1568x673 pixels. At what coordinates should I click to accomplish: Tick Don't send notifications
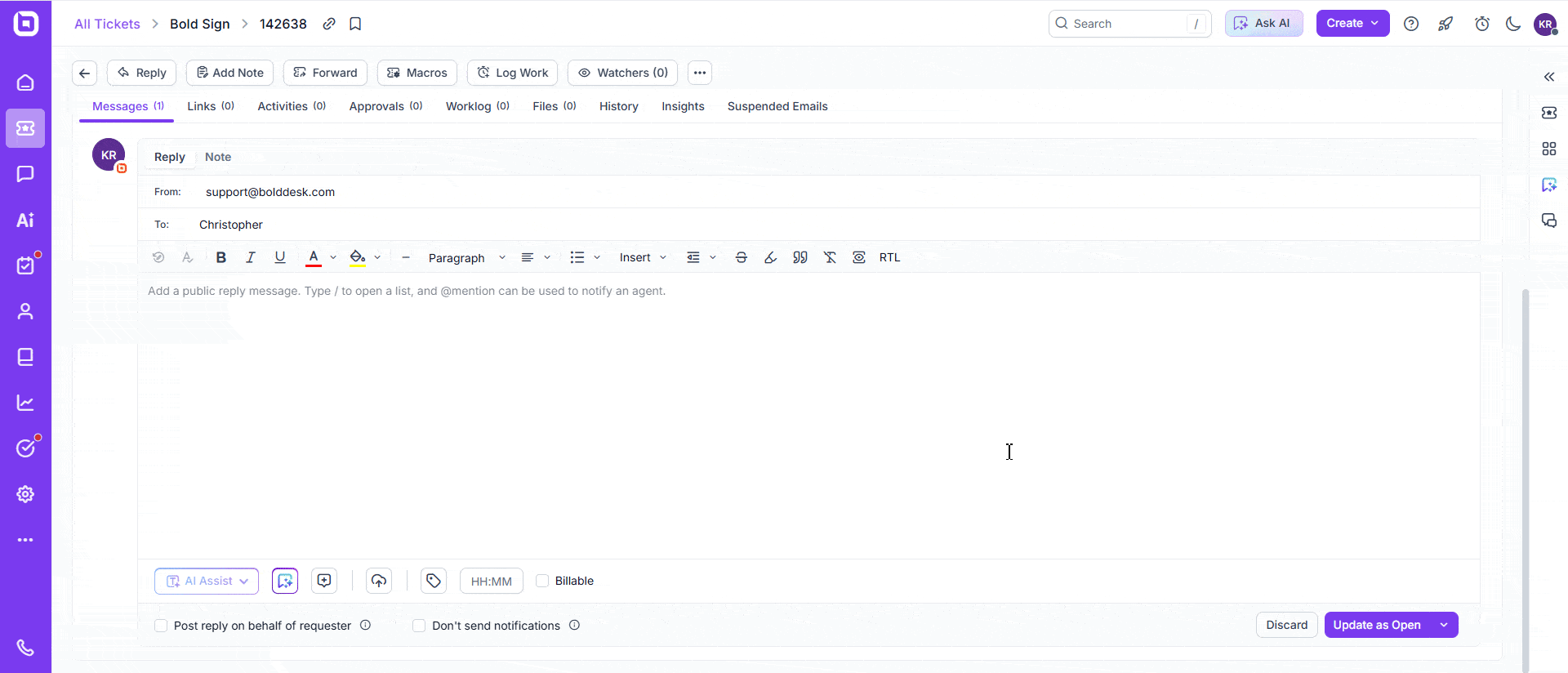[x=419, y=626]
